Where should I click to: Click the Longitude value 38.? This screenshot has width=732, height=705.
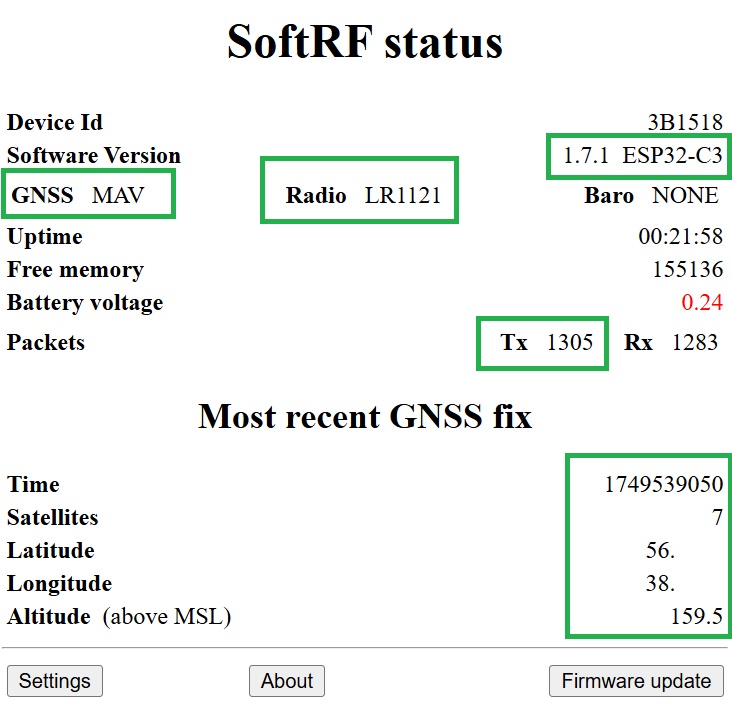pos(661,583)
